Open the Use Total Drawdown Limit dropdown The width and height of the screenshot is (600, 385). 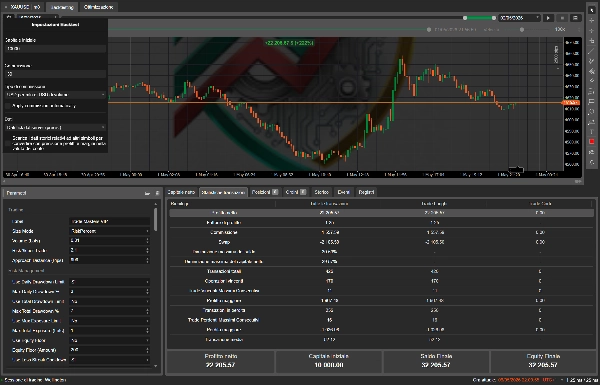click(x=109, y=302)
